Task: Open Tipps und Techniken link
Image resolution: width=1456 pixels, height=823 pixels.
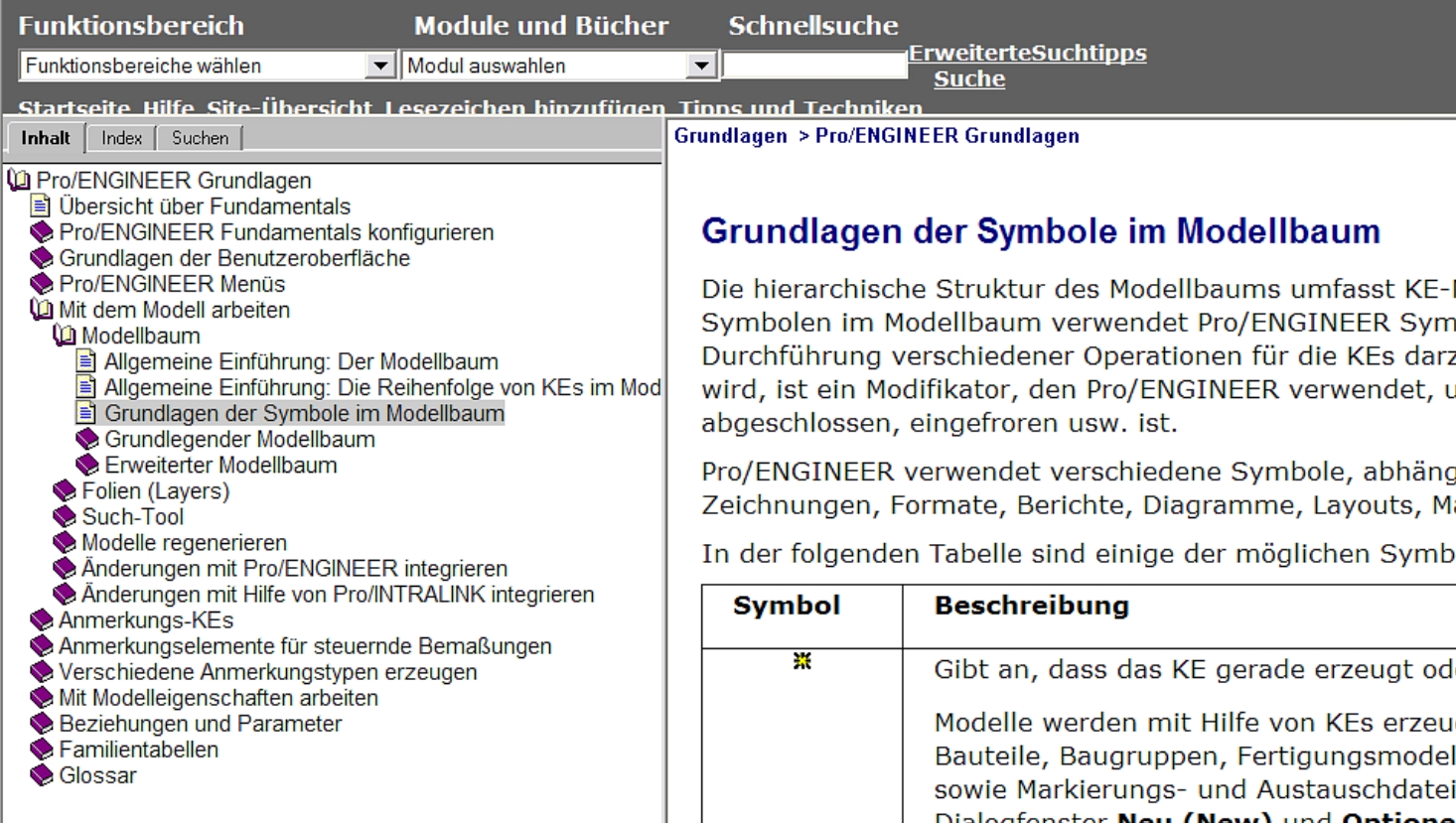Action: [801, 107]
